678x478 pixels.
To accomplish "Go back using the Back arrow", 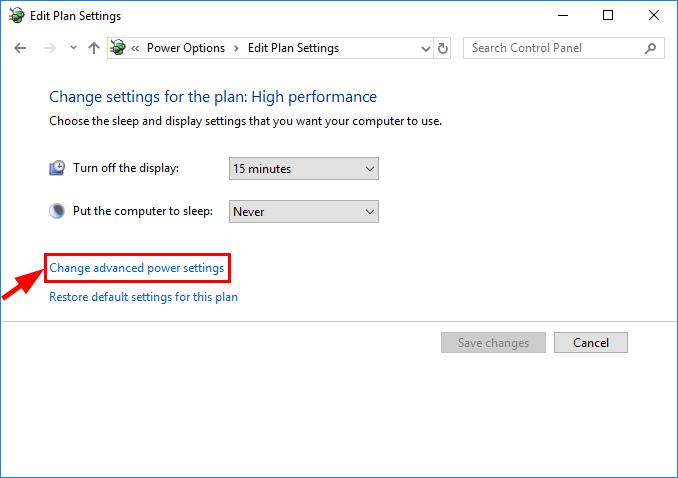I will tap(20, 48).
